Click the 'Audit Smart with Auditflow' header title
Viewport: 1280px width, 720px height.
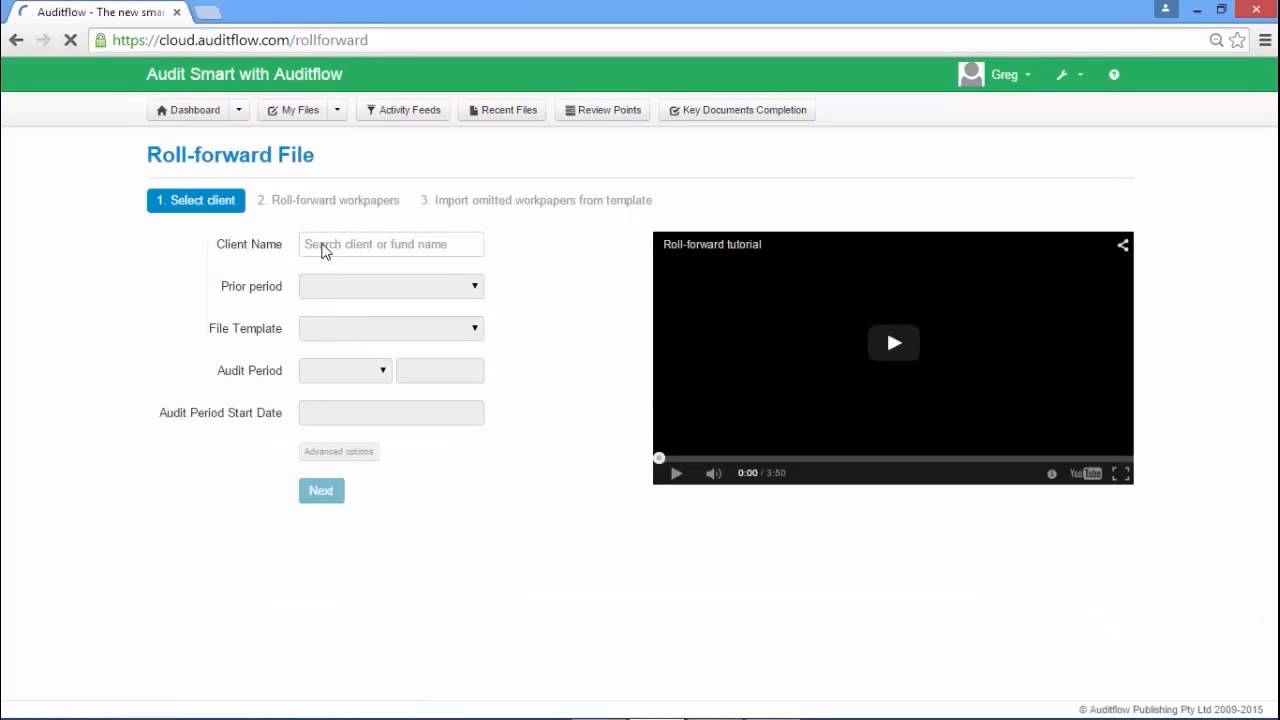tap(244, 74)
